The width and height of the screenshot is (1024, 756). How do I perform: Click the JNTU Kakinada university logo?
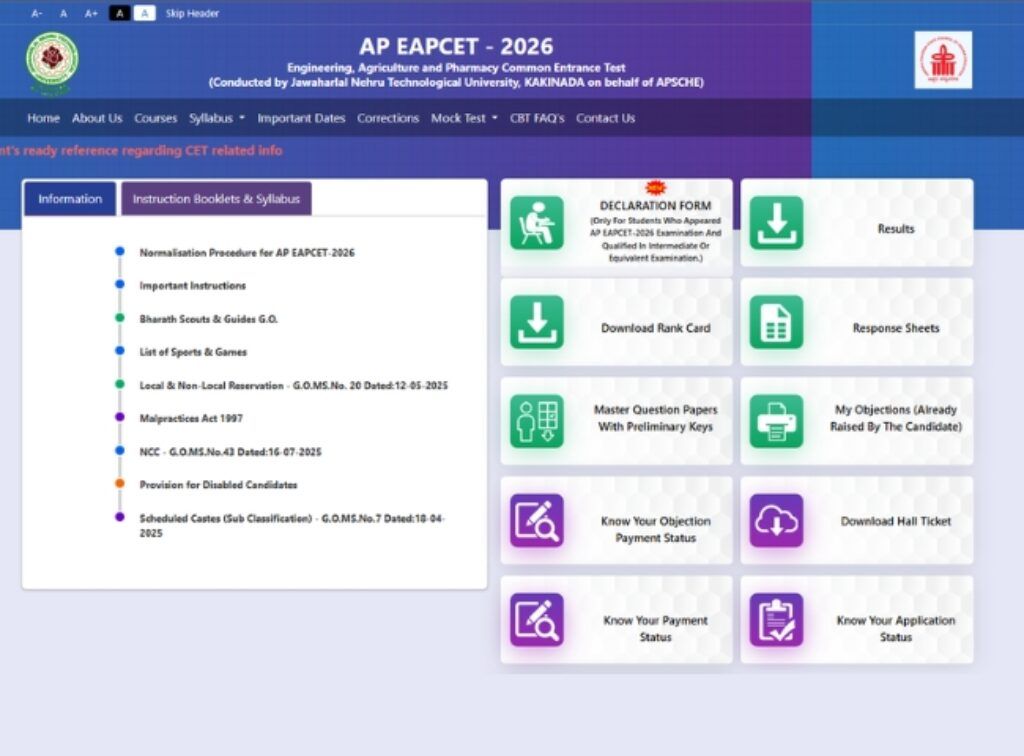pos(52,63)
